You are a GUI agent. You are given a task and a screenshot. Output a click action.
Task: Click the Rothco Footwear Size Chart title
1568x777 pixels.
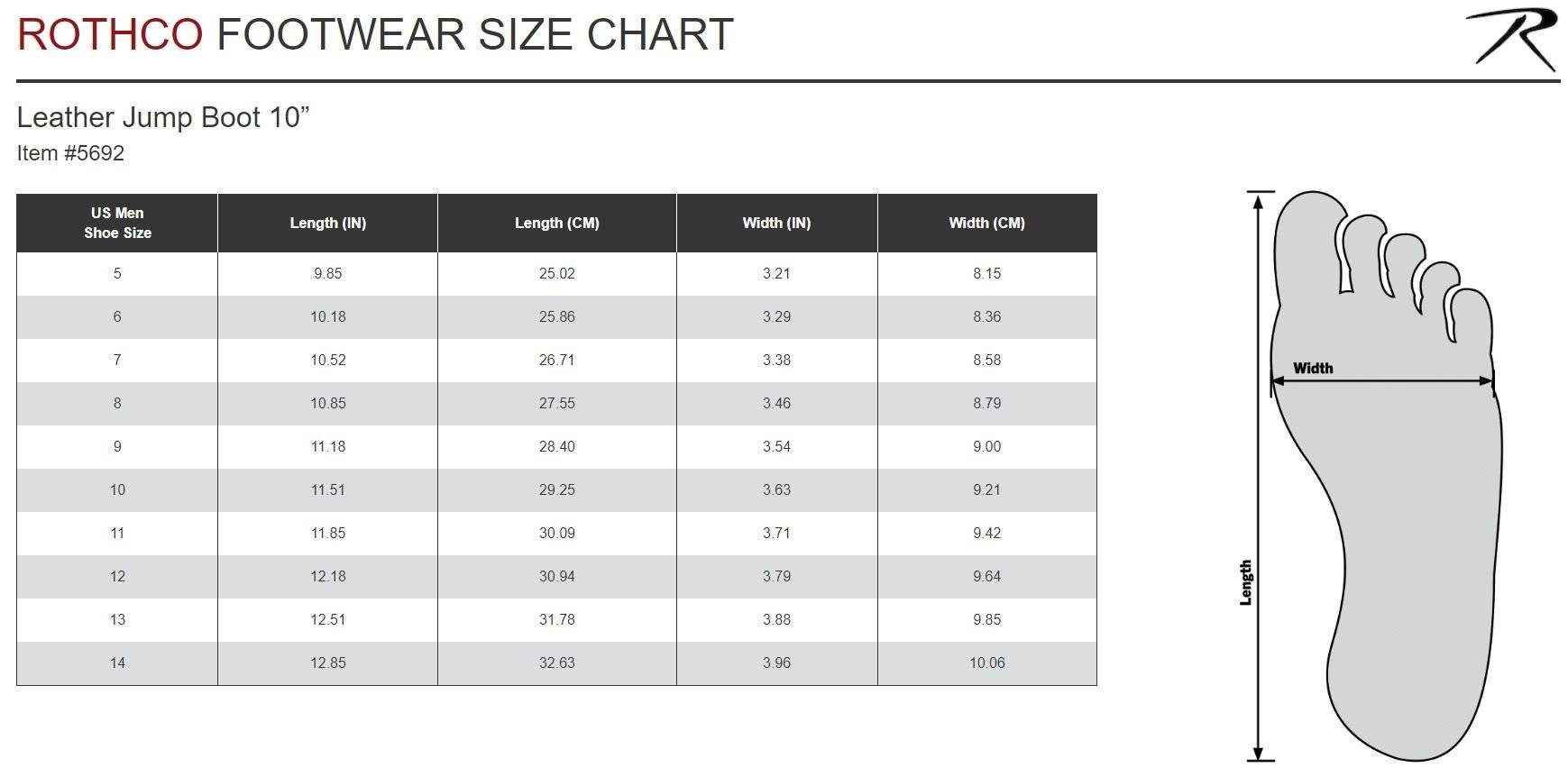point(375,34)
